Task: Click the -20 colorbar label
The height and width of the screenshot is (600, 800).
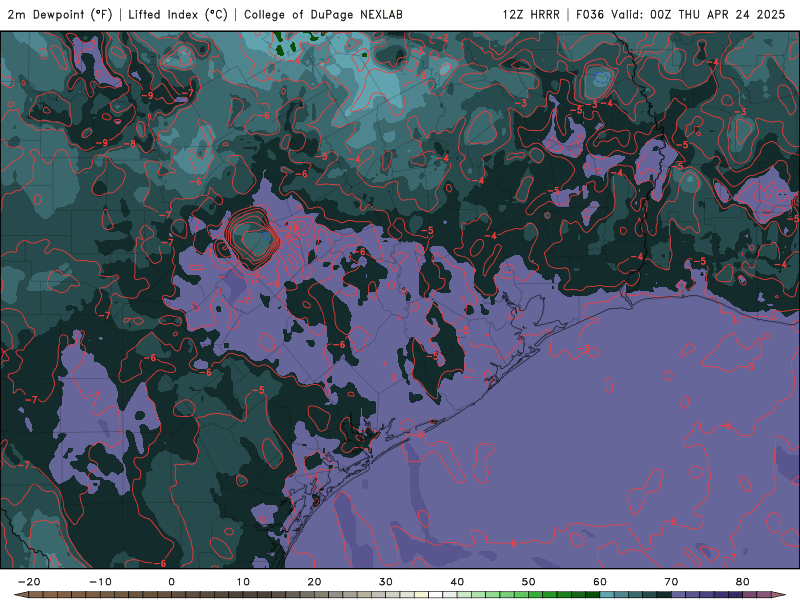Action: (x=29, y=582)
